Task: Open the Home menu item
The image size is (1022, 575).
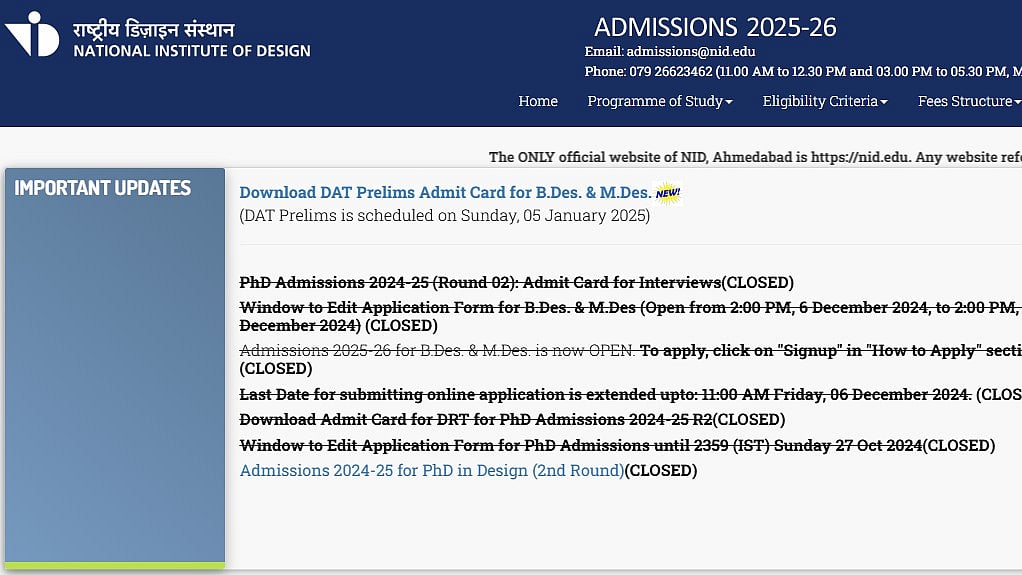Action: click(538, 101)
